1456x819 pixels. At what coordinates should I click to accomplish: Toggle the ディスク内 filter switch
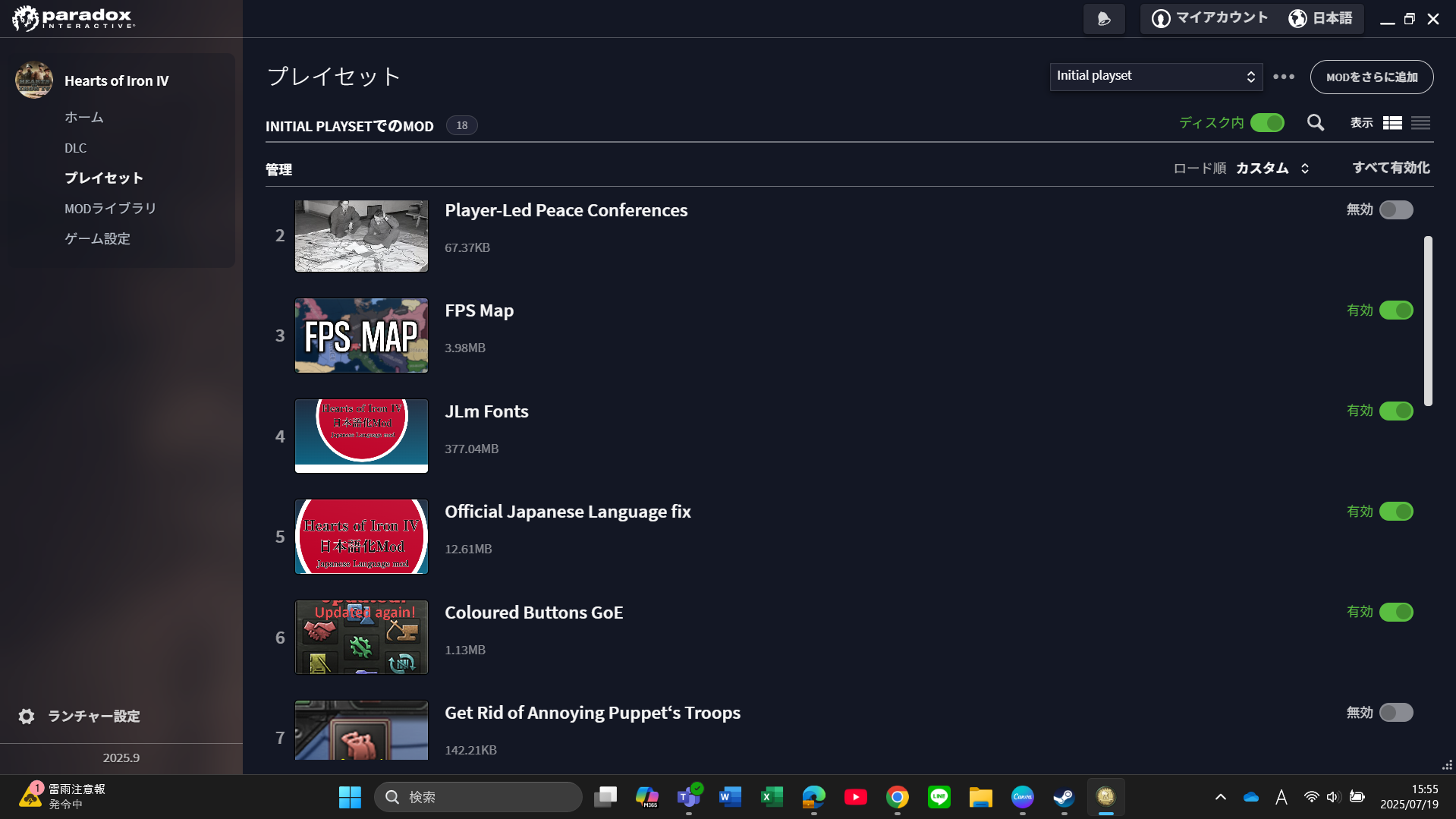point(1267,123)
